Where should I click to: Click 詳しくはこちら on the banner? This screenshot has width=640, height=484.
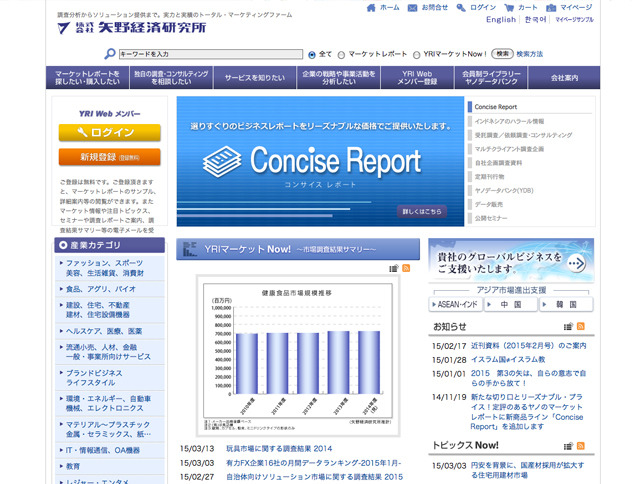[x=422, y=211]
